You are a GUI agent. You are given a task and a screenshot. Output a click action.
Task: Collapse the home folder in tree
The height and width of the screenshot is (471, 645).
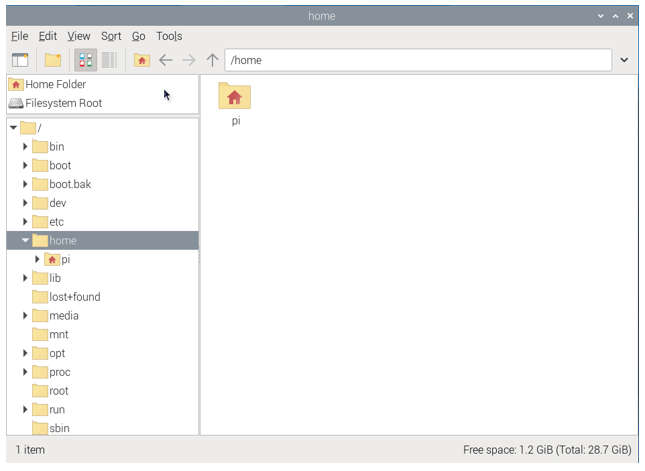tap(25, 240)
